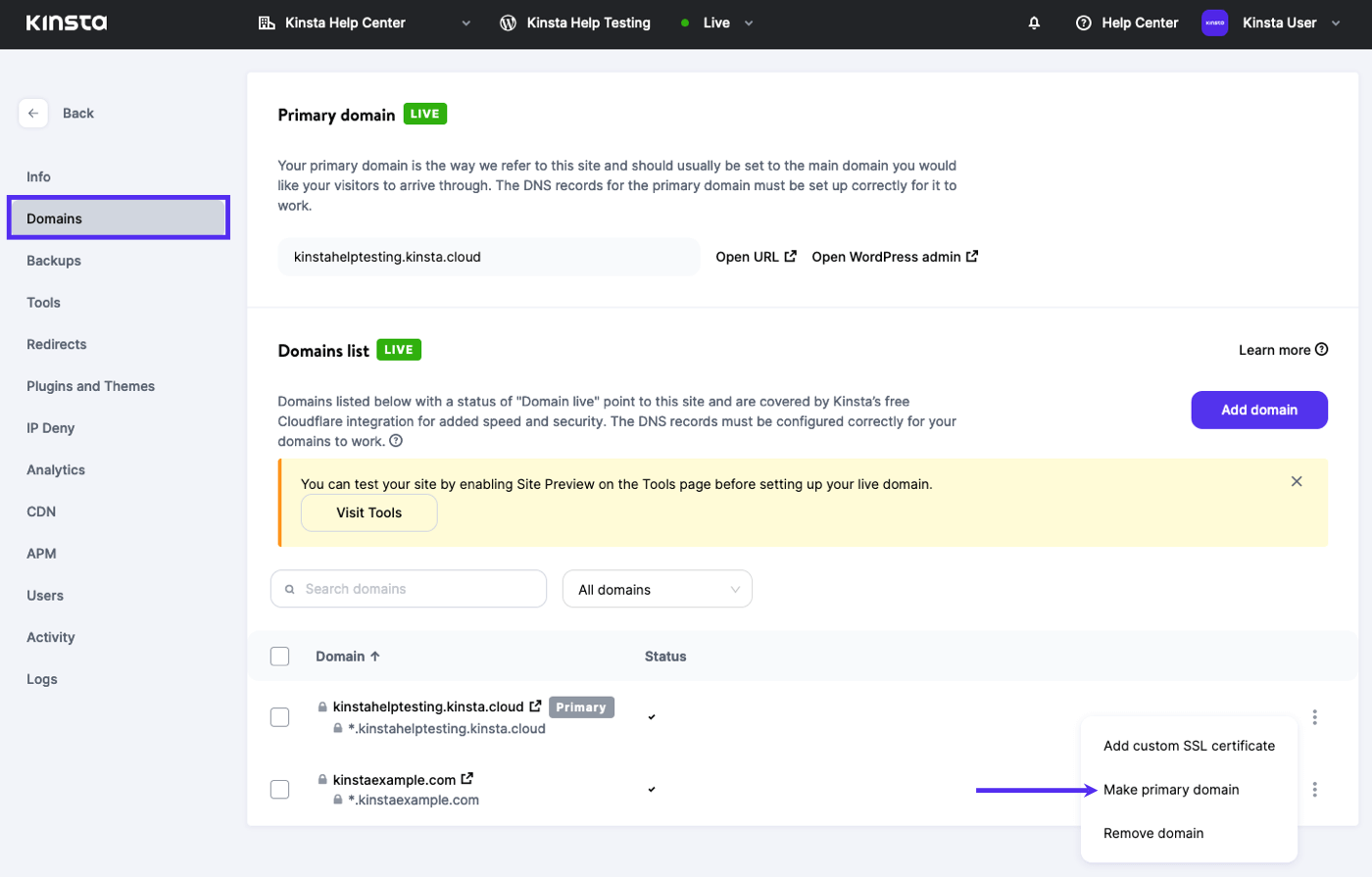Image resolution: width=1372 pixels, height=877 pixels.
Task: Dismiss the Site Preview notice
Action: pos(1297,481)
